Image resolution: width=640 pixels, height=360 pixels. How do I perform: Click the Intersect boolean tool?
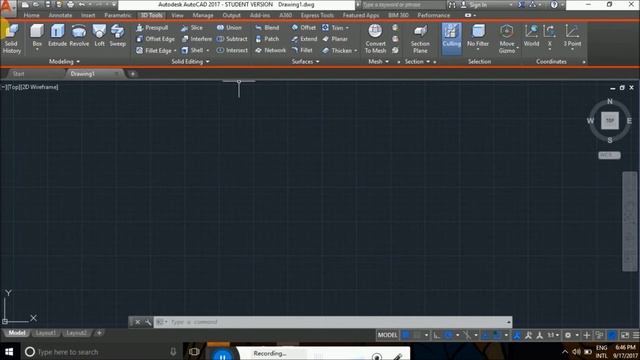[232, 51]
